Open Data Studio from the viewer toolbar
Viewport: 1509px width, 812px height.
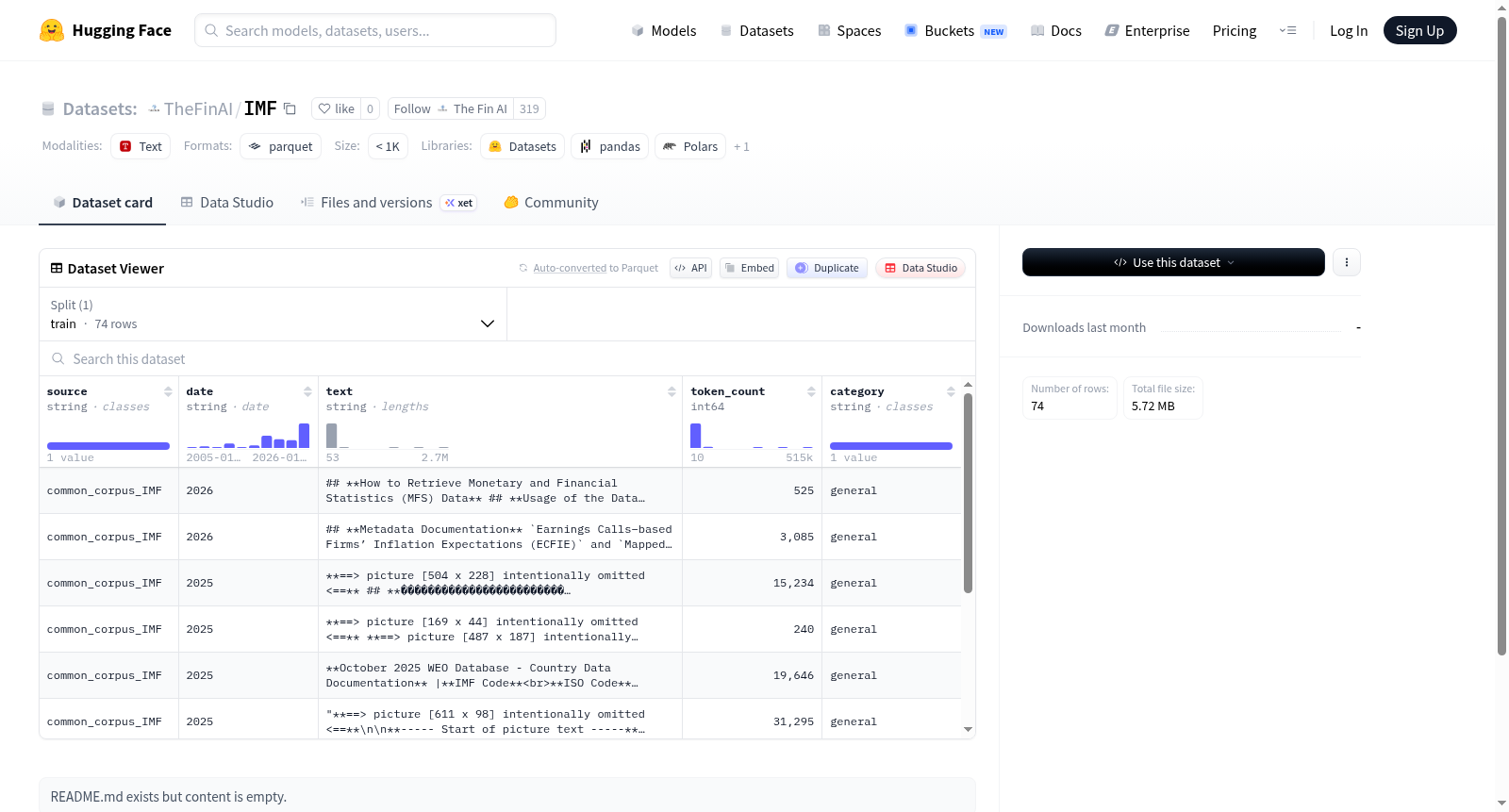click(x=920, y=268)
